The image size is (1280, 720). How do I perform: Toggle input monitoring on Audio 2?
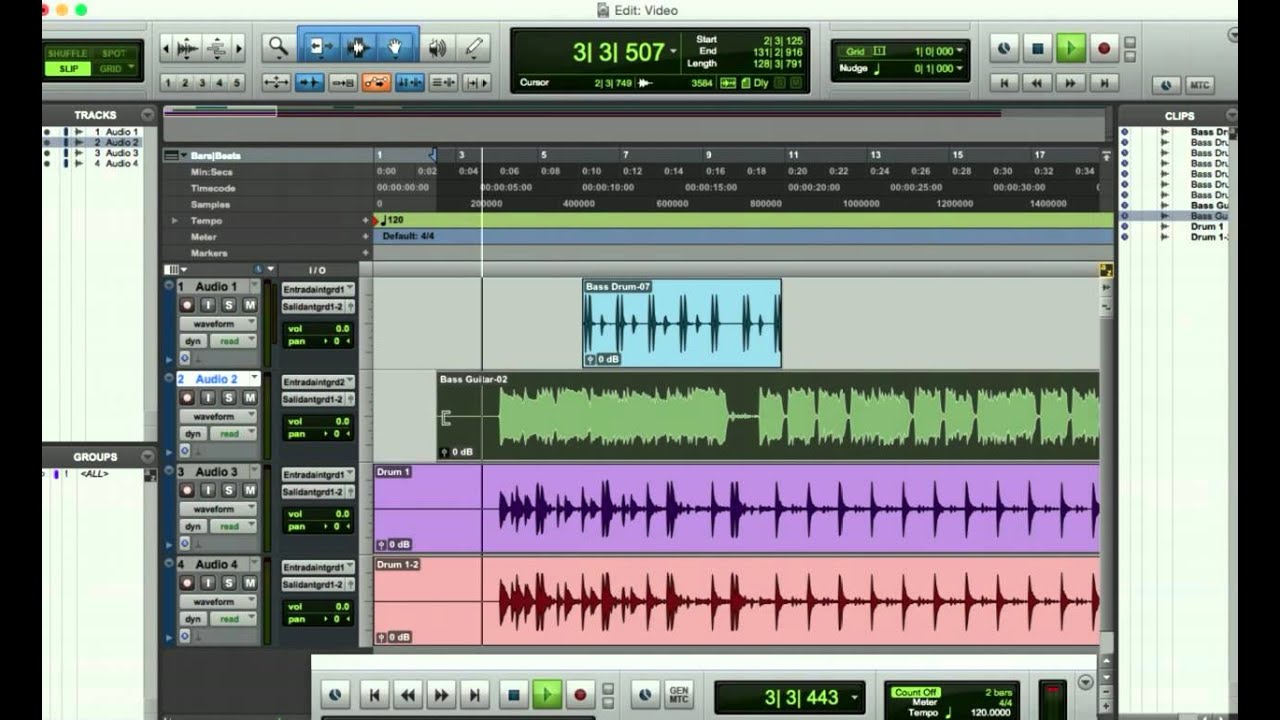pos(207,398)
